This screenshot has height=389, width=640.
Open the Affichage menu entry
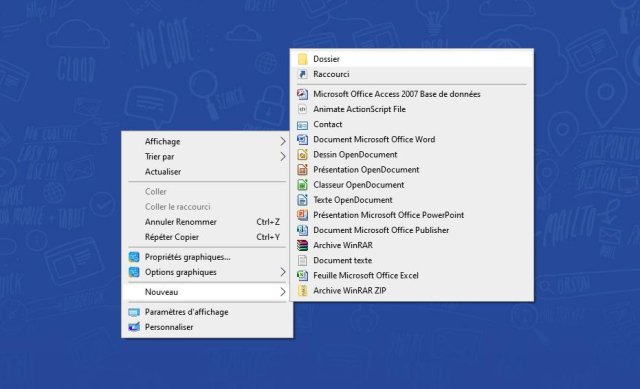(x=207, y=142)
